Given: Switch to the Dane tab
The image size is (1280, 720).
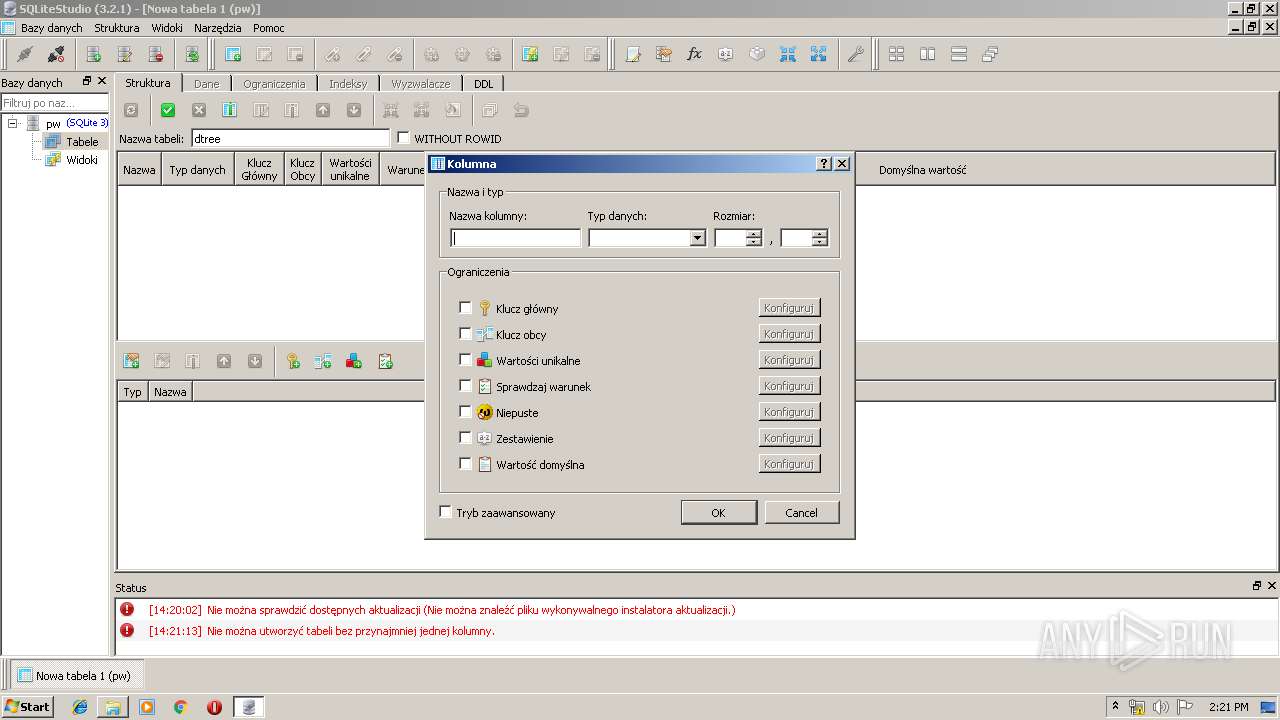Looking at the screenshot, I should (x=206, y=84).
